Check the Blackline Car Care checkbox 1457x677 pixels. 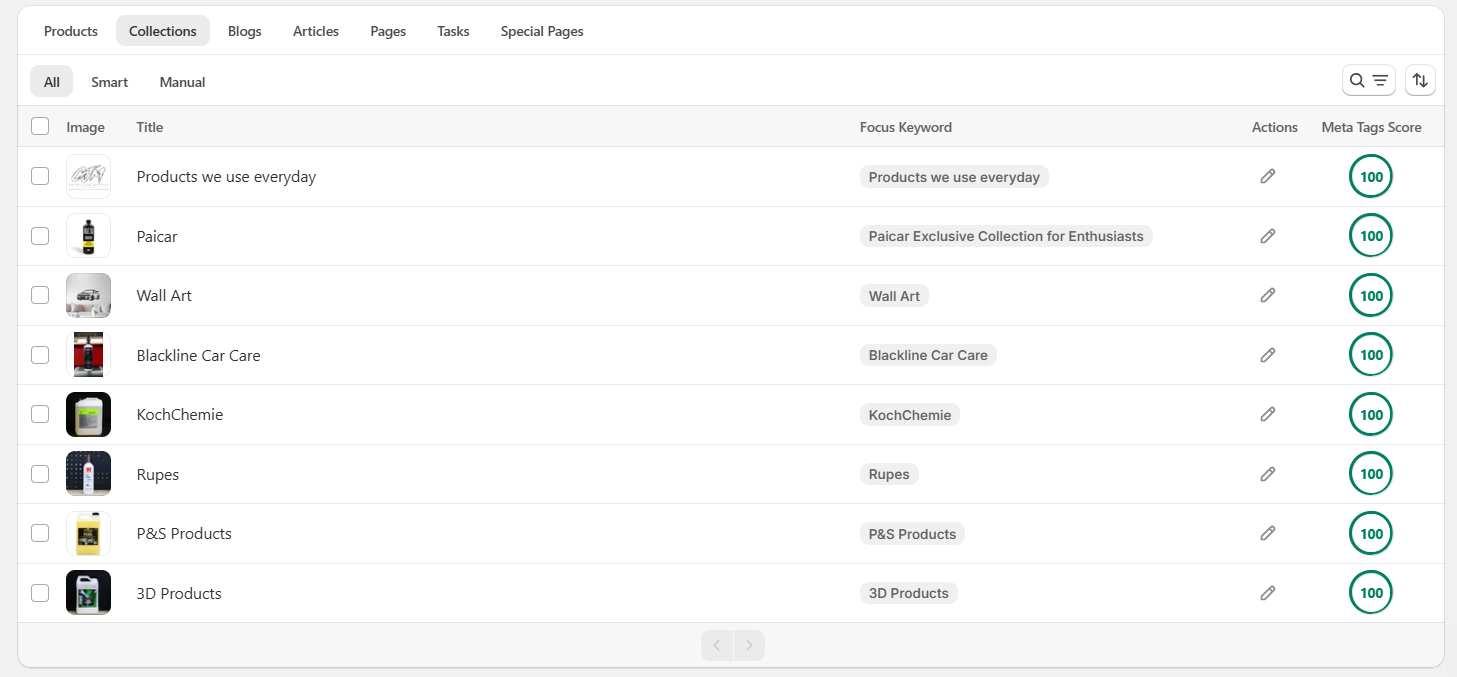[40, 355]
